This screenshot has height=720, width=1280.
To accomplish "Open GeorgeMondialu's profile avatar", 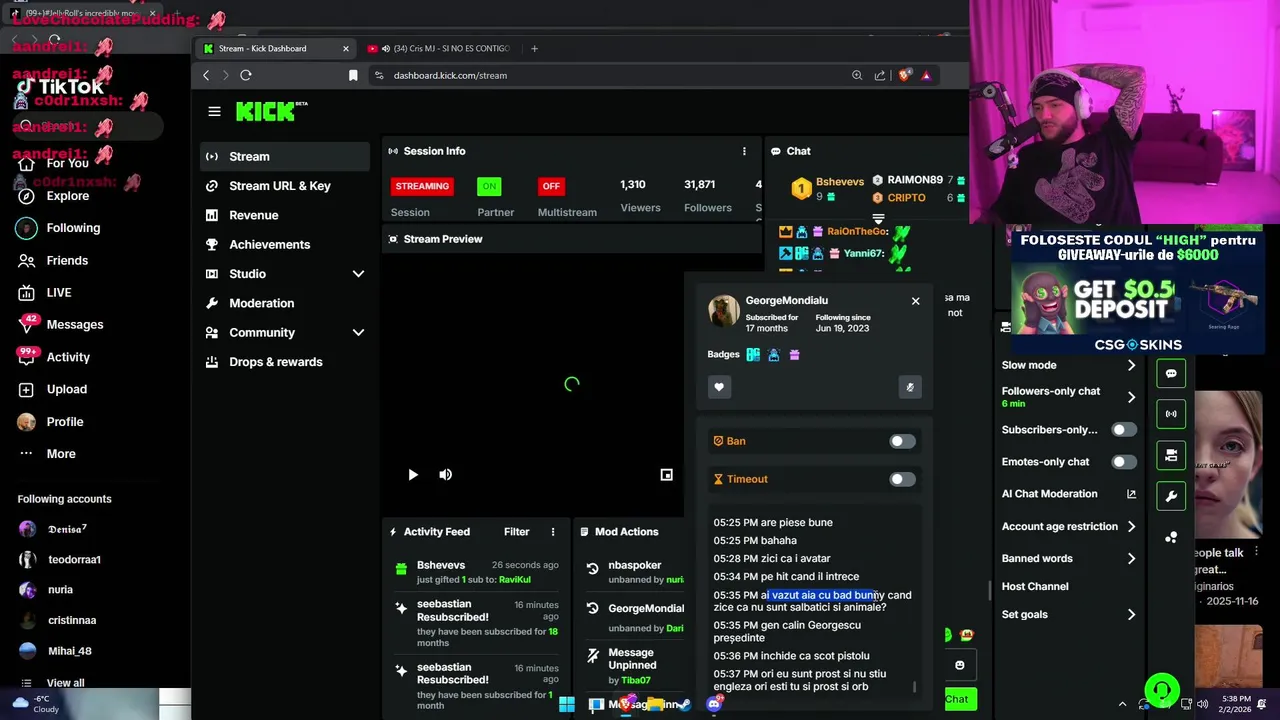I will pyautogui.click(x=724, y=311).
